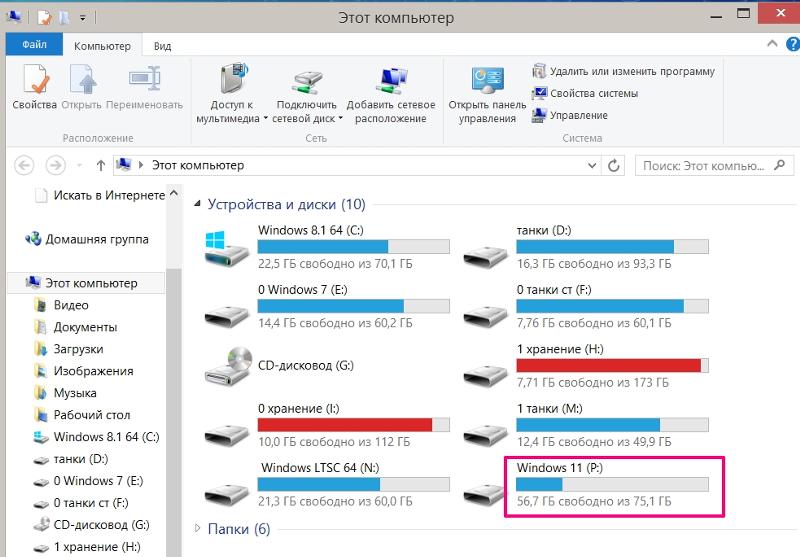Click the text 10,0 ГБ свободно из 112 ГБ
800x557 pixels.
tap(334, 442)
